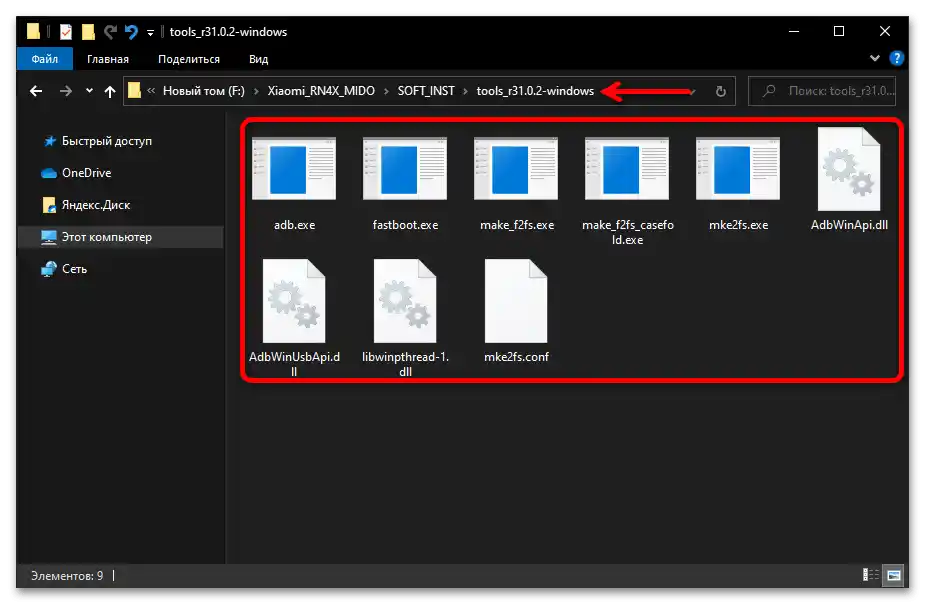Image resolution: width=925 pixels, height=604 pixels.
Task: Open Customize Quick Access Toolbar dropdown
Action: tap(150, 32)
